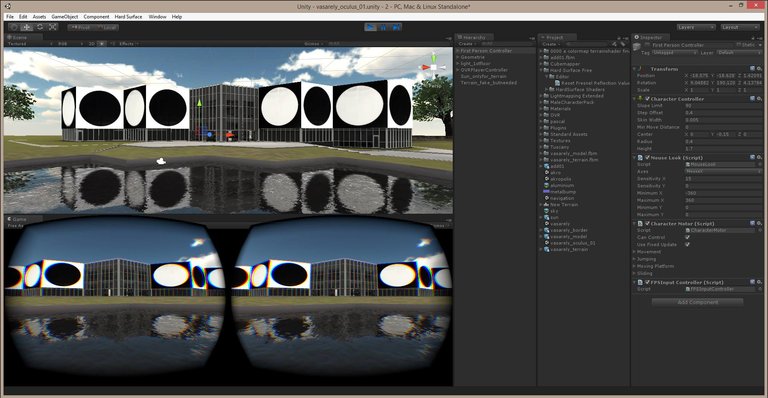
Task: Open the Layout dropdown
Action: point(740,27)
